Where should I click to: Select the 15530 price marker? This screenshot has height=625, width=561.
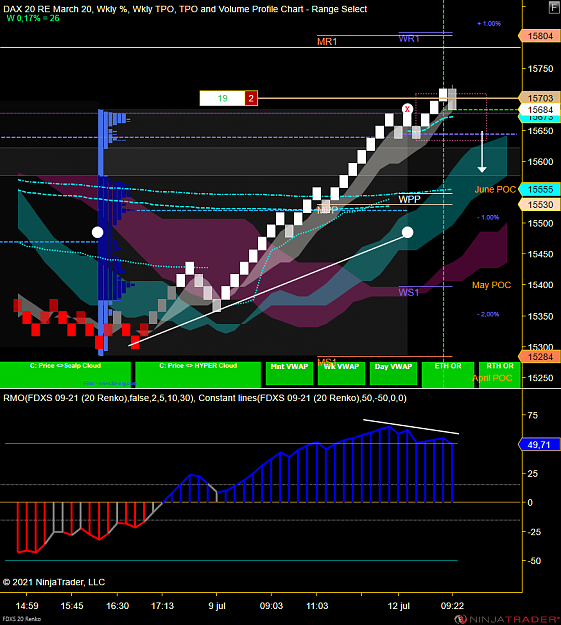(x=540, y=204)
